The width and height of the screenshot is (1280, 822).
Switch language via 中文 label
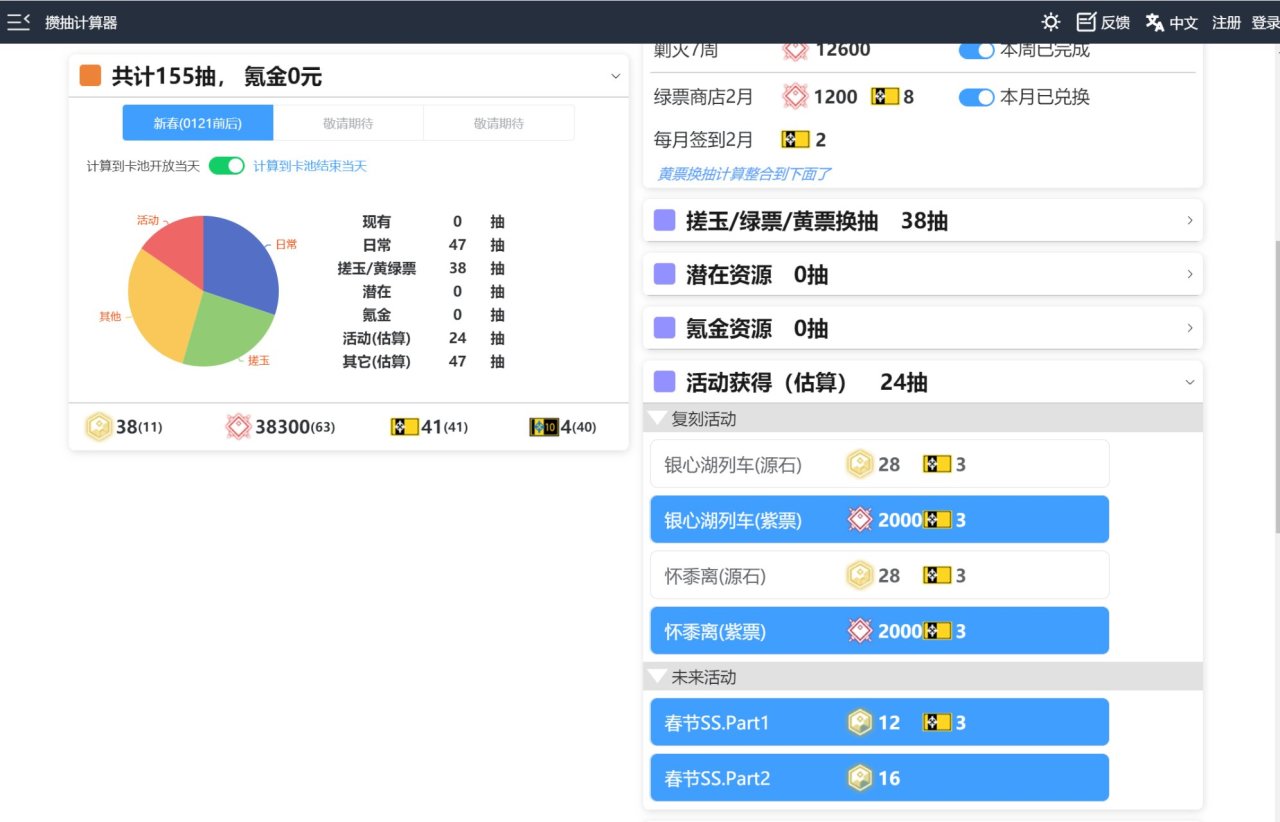tap(1184, 22)
